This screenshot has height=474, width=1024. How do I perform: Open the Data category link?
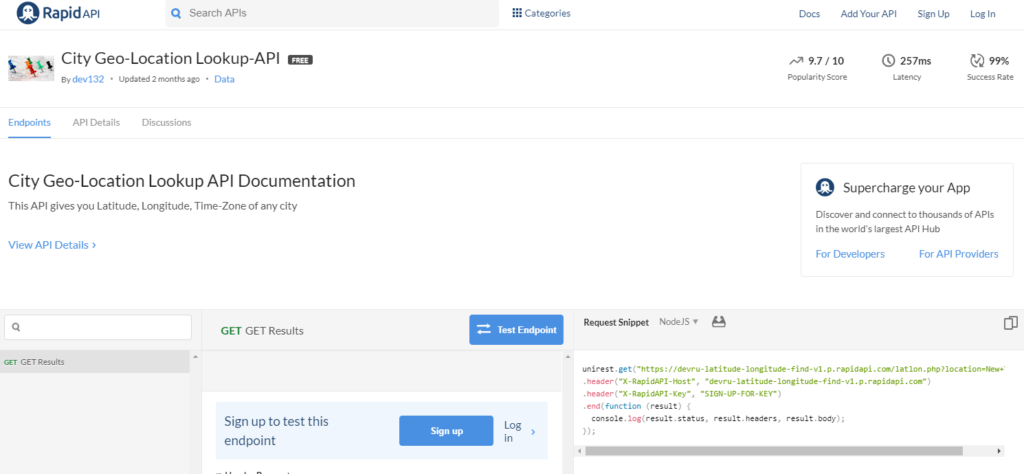tap(224, 79)
